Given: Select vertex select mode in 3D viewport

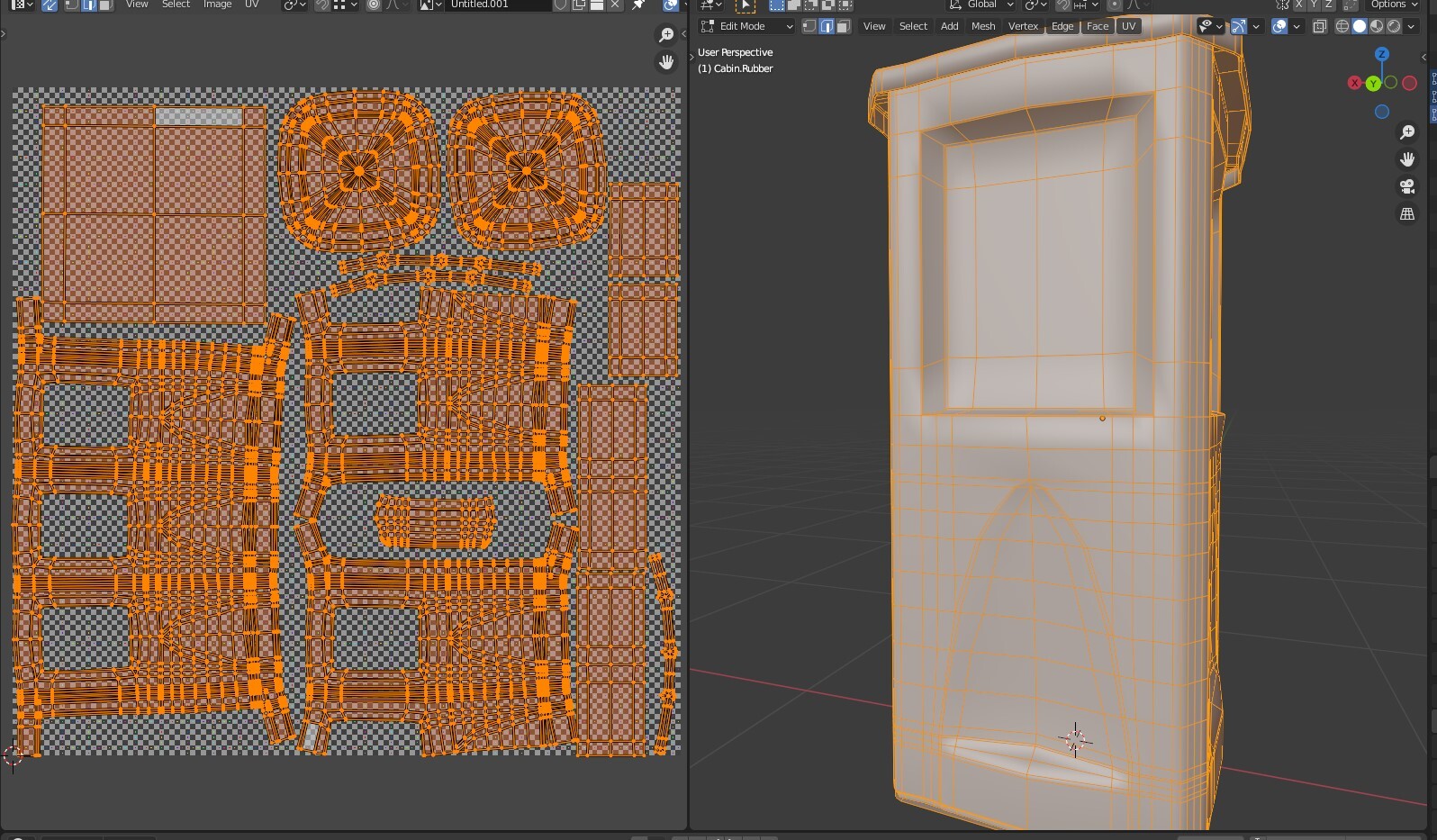Looking at the screenshot, I should [809, 26].
